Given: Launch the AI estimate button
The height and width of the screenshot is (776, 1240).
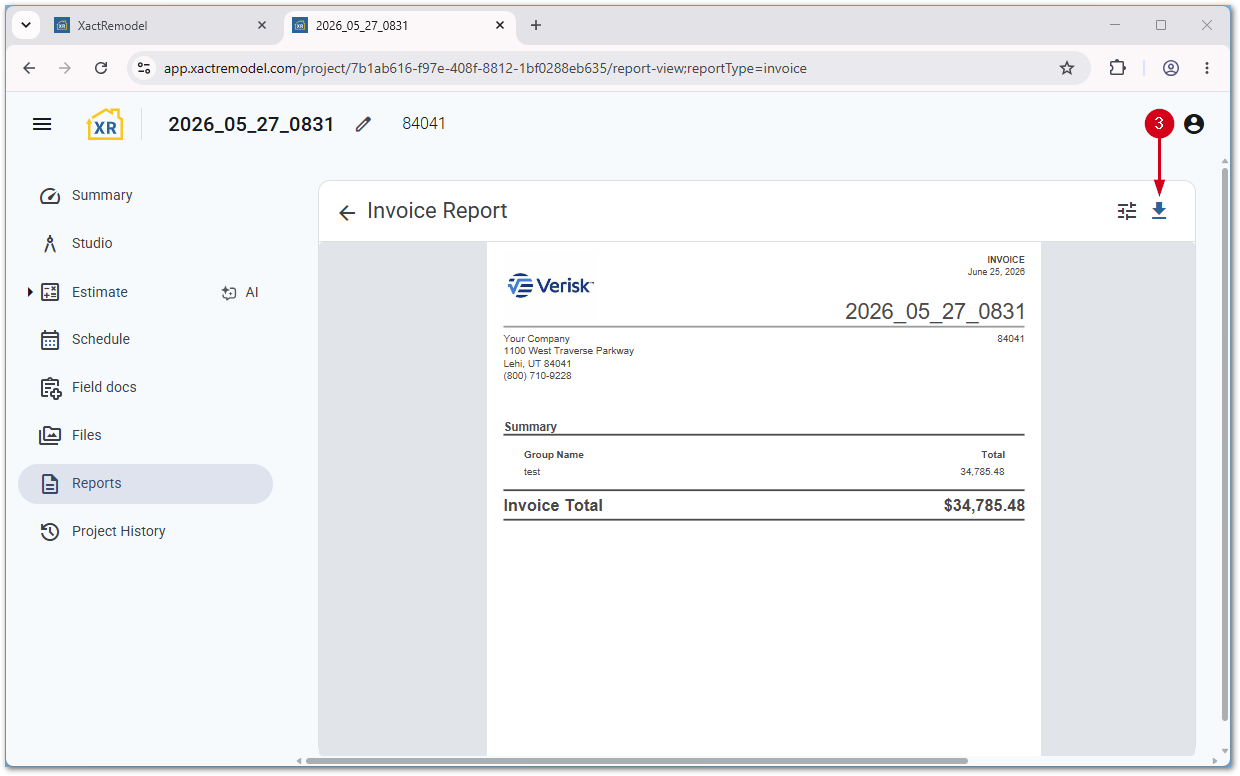Looking at the screenshot, I should pos(240,293).
